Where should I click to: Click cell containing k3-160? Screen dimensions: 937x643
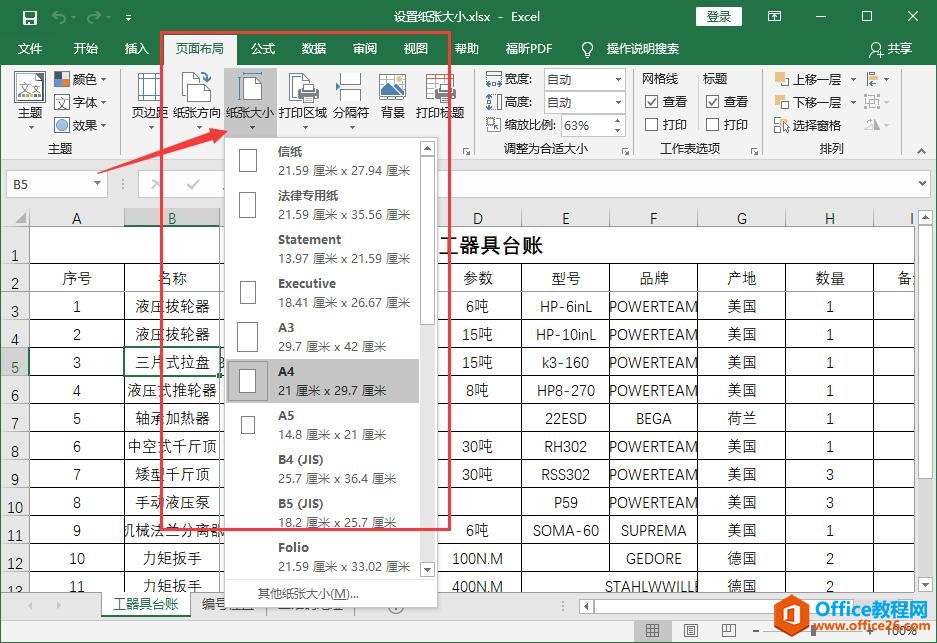(565, 362)
